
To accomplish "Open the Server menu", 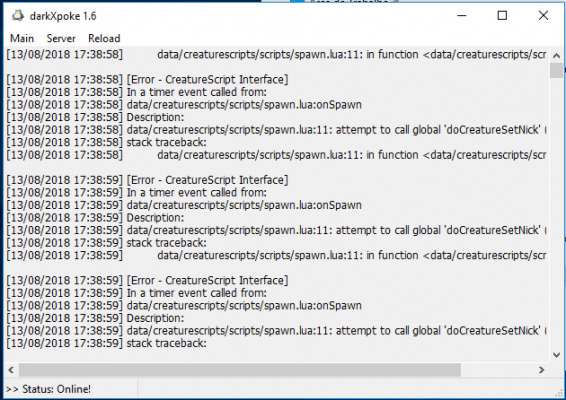I will pos(61,38).
